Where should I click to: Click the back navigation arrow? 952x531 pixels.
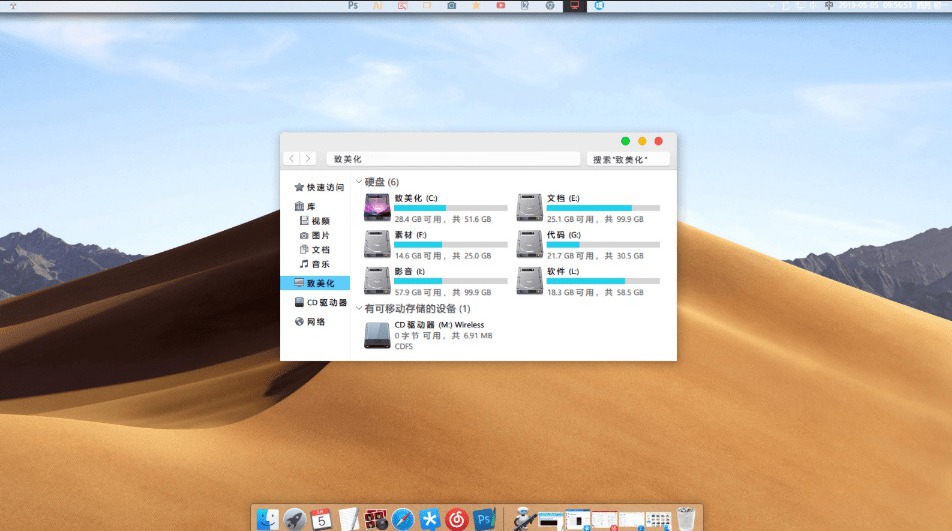pos(291,159)
